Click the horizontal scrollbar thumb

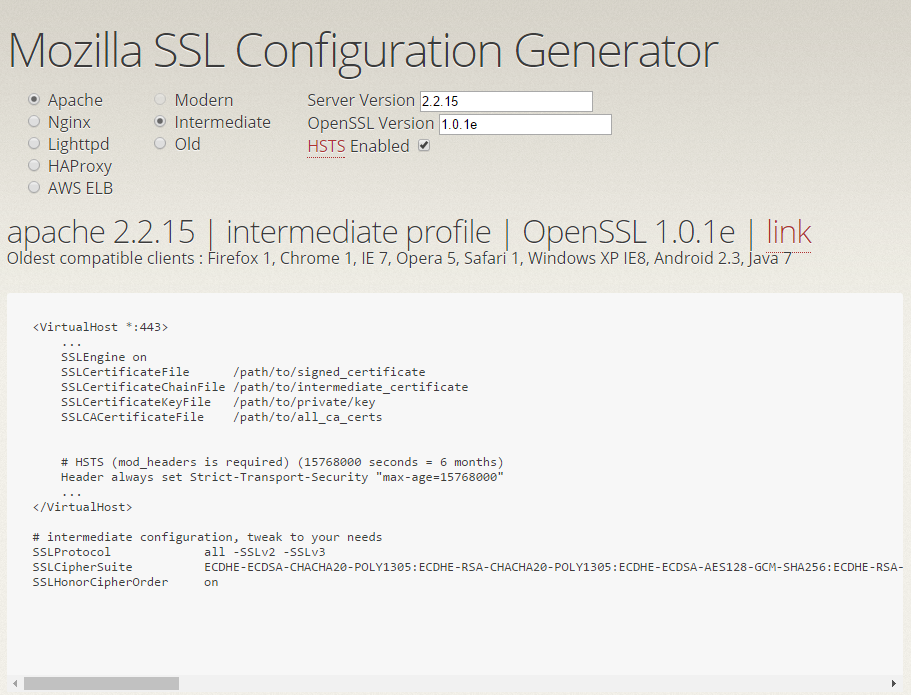(101, 683)
